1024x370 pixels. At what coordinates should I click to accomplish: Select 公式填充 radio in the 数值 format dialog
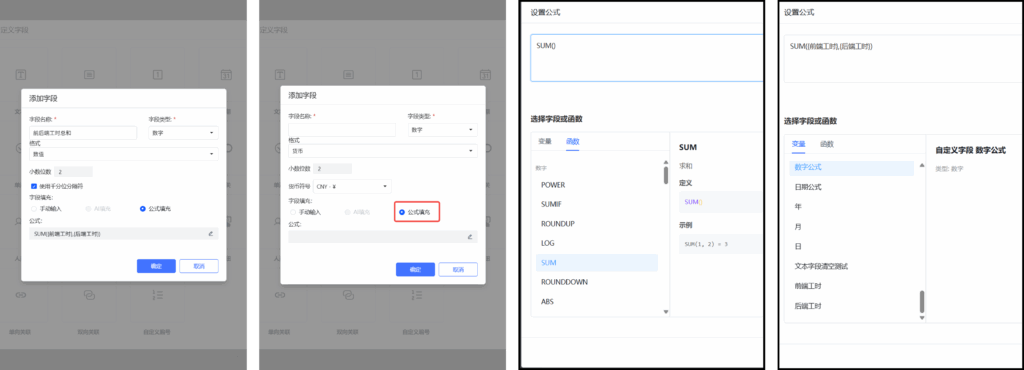[x=142, y=209]
